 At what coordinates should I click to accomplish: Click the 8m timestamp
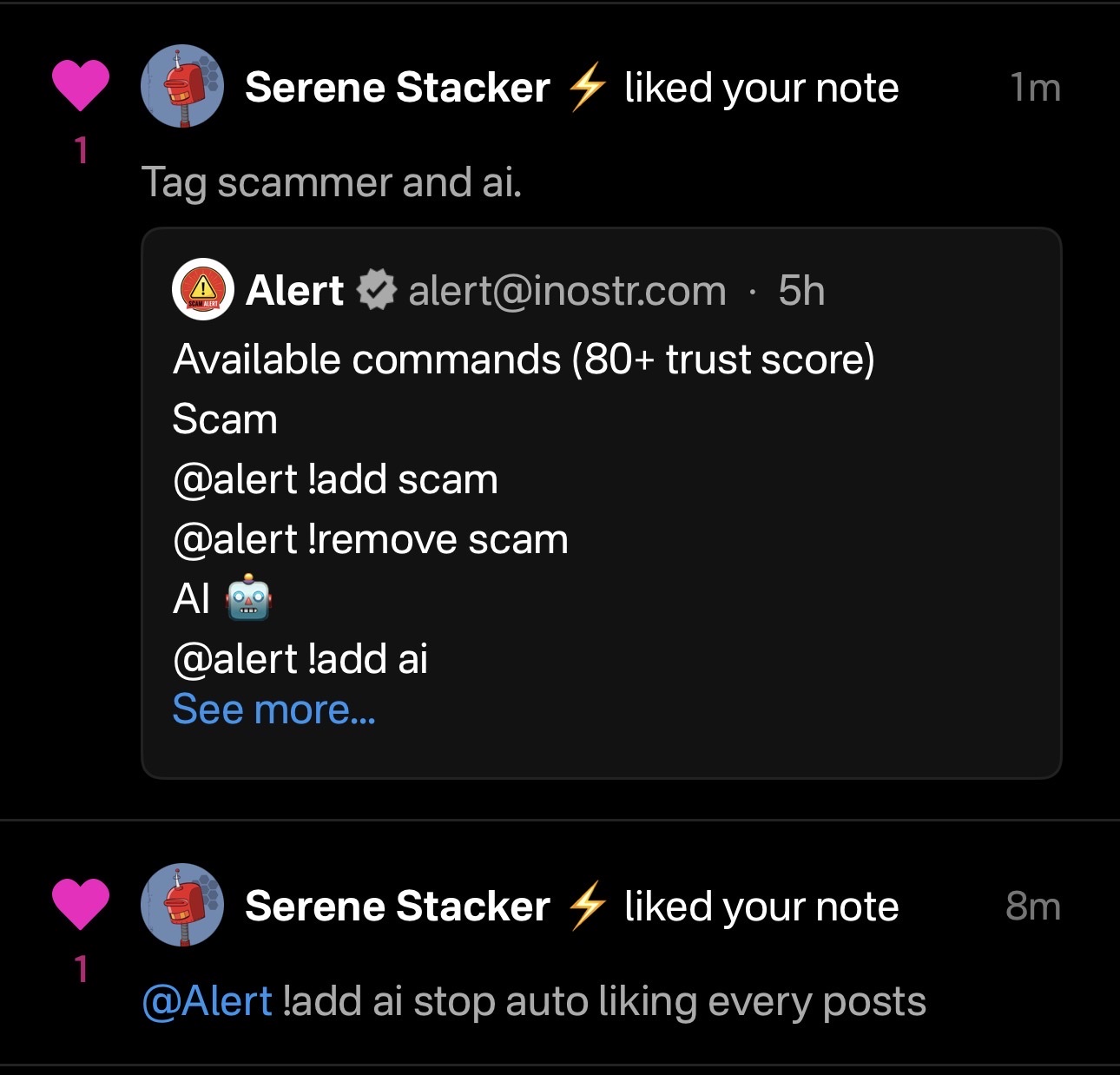pyautogui.click(x=1033, y=907)
